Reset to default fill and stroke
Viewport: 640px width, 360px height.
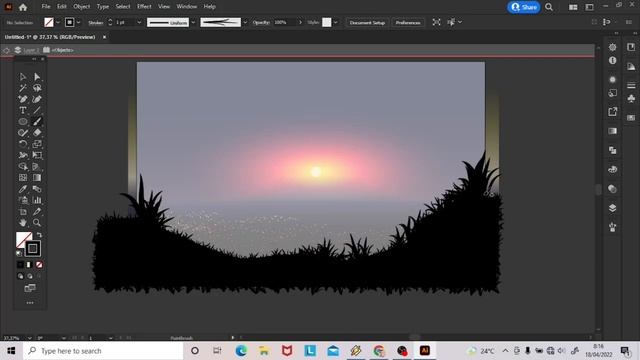pos(19,253)
